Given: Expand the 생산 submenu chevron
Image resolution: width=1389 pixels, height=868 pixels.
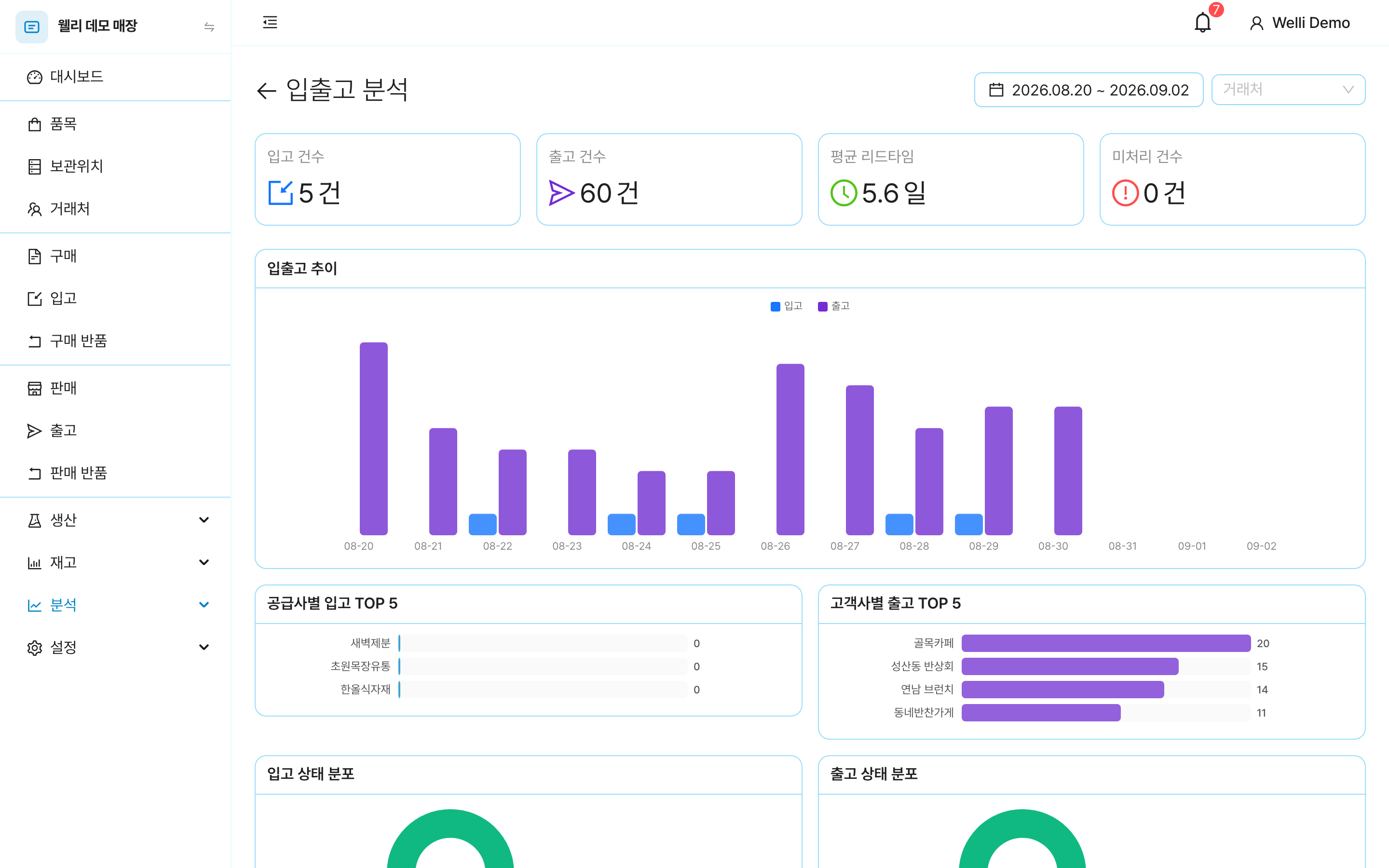Looking at the screenshot, I should click(x=204, y=520).
